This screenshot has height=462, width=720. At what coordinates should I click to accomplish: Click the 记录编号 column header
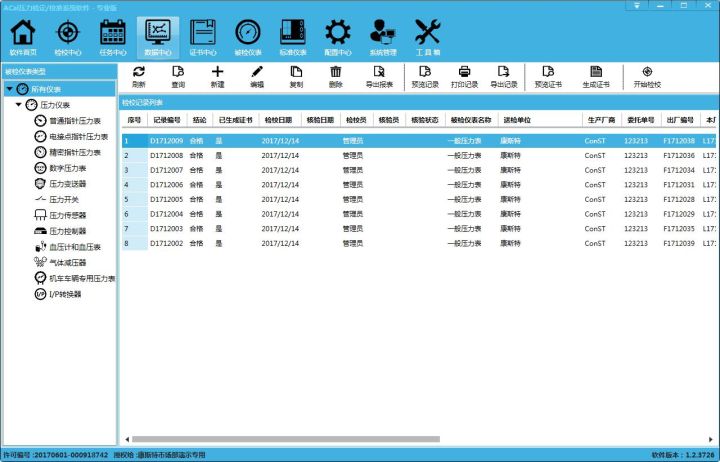pyautogui.click(x=165, y=120)
